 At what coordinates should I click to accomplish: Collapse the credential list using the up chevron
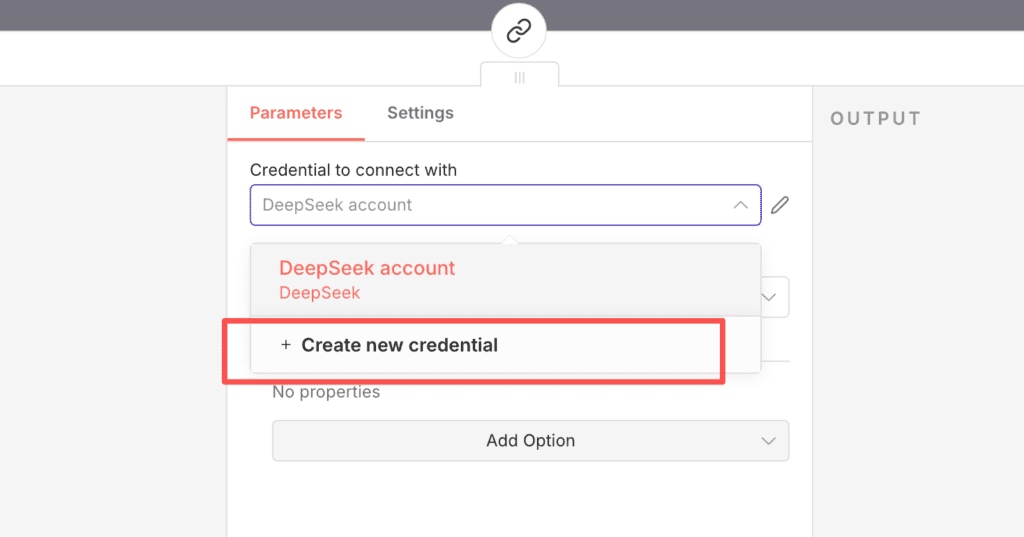click(740, 205)
